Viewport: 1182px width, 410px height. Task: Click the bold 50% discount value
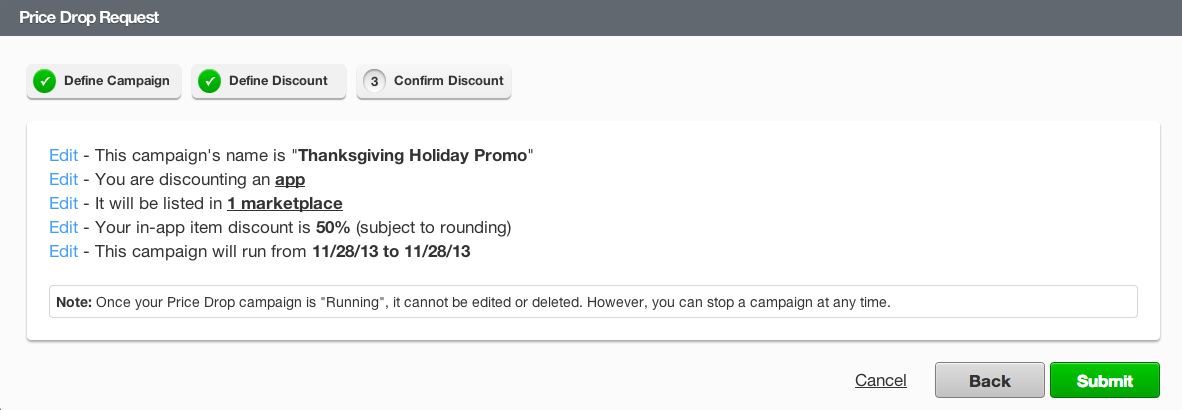tap(333, 228)
